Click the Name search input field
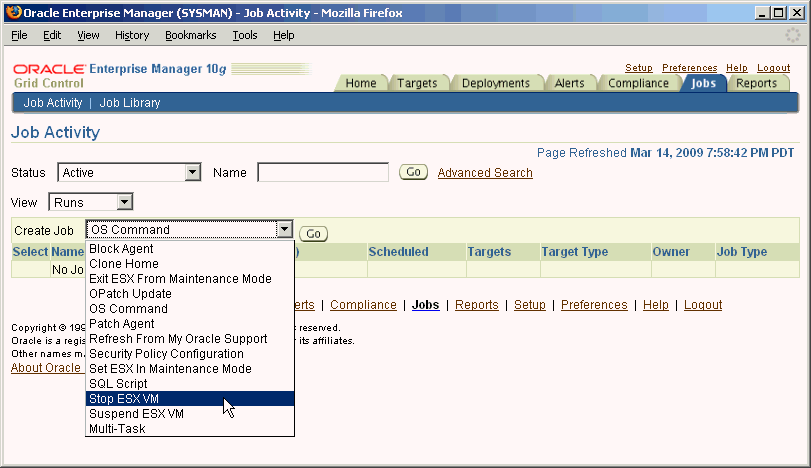This screenshot has height=468, width=811. tap(323, 172)
